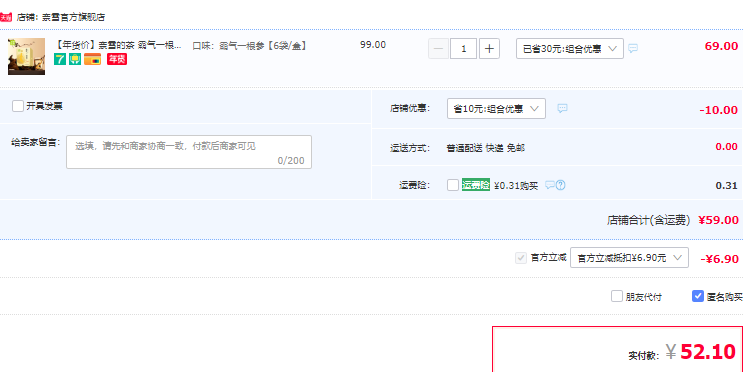Screen dimensions: 750x372
Task: Tick the 运费险 purchase checkbox
Action: (x=453, y=185)
